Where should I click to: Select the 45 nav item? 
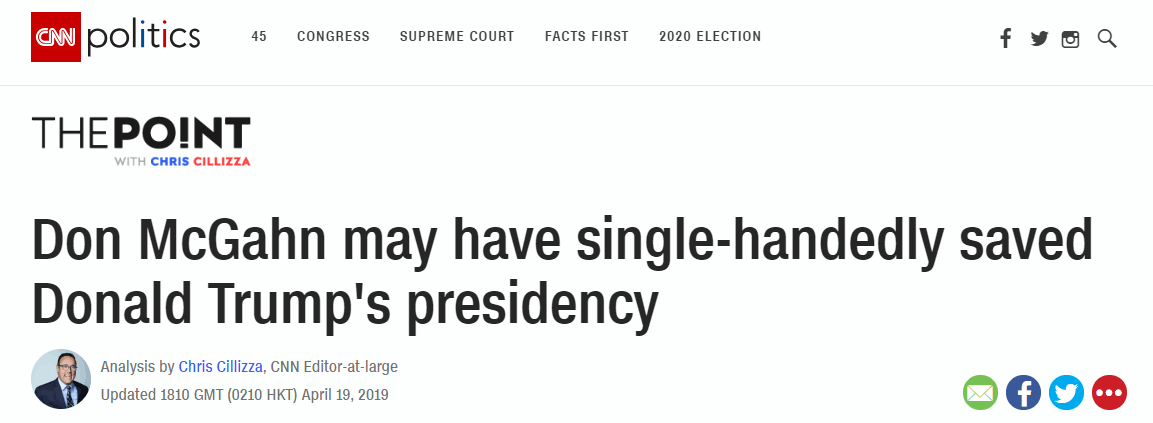[x=259, y=37]
